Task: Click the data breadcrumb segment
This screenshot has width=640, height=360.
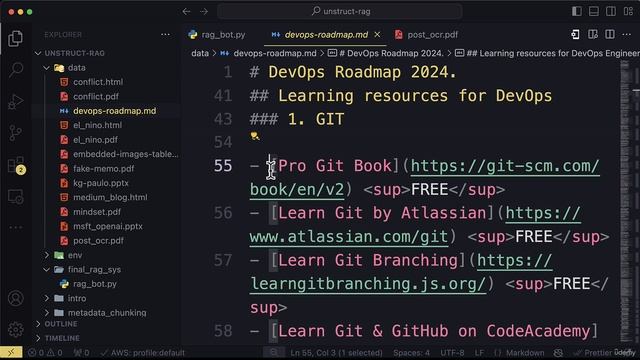Action: click(x=200, y=53)
